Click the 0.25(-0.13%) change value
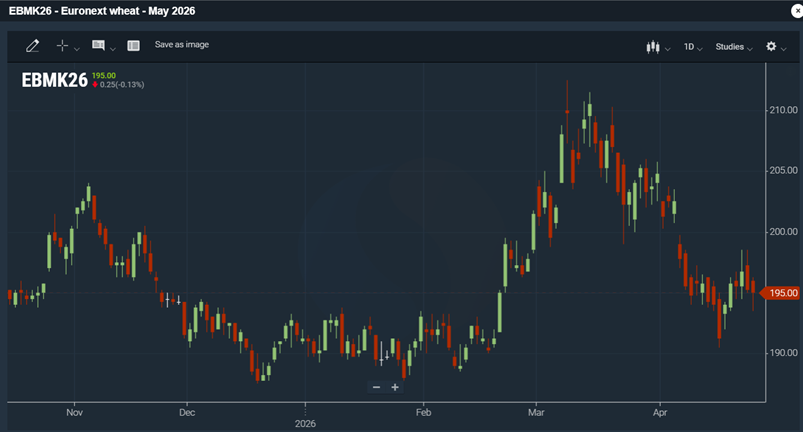The width and height of the screenshot is (803, 432). coord(122,84)
